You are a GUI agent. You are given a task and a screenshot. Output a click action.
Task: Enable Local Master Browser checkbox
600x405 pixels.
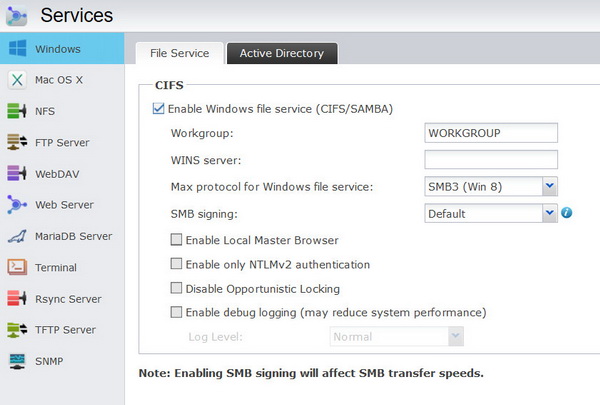(176, 240)
